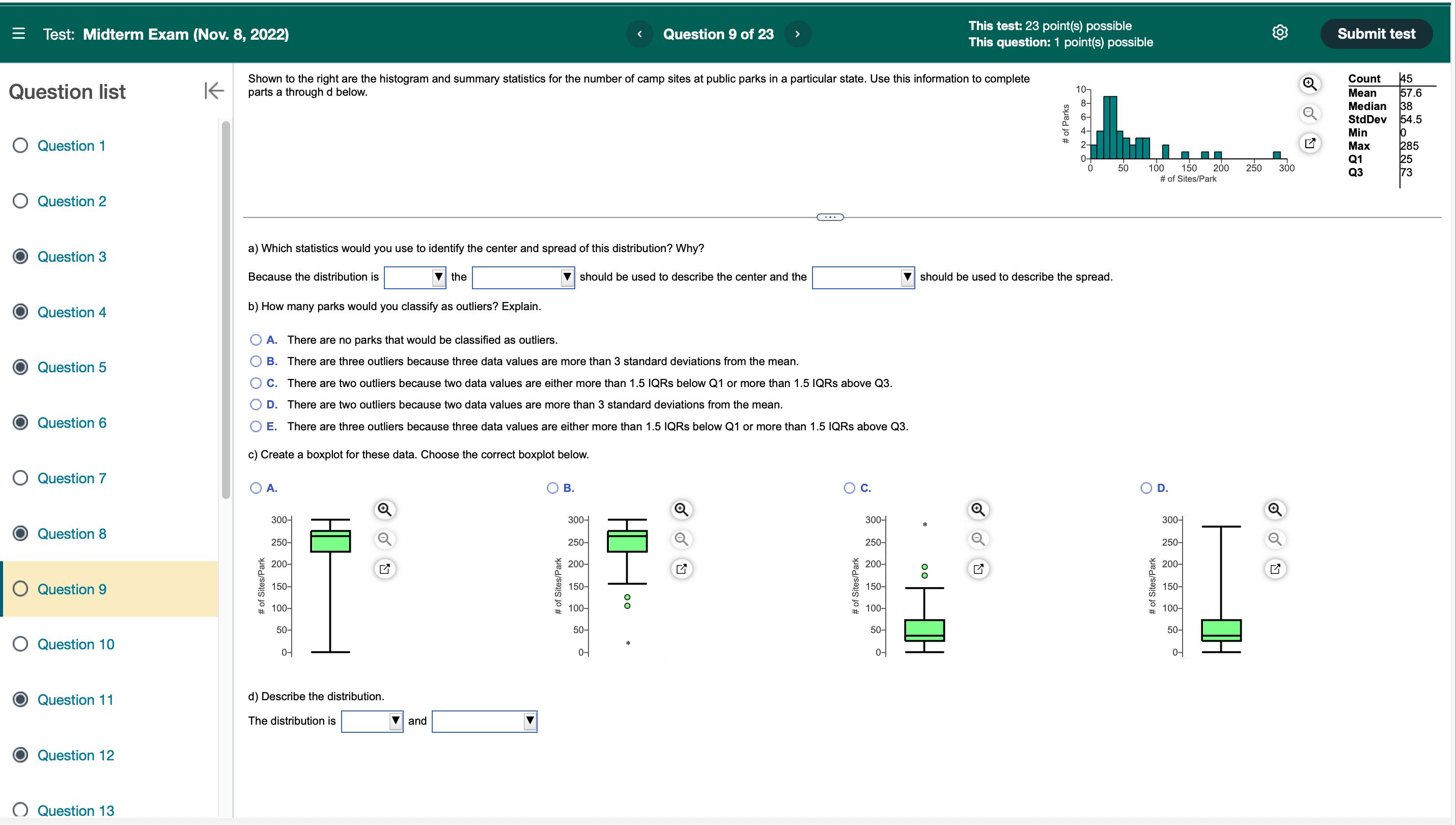Open the hamburger menu icon
This screenshot has height=825, width=1456.
coord(19,34)
